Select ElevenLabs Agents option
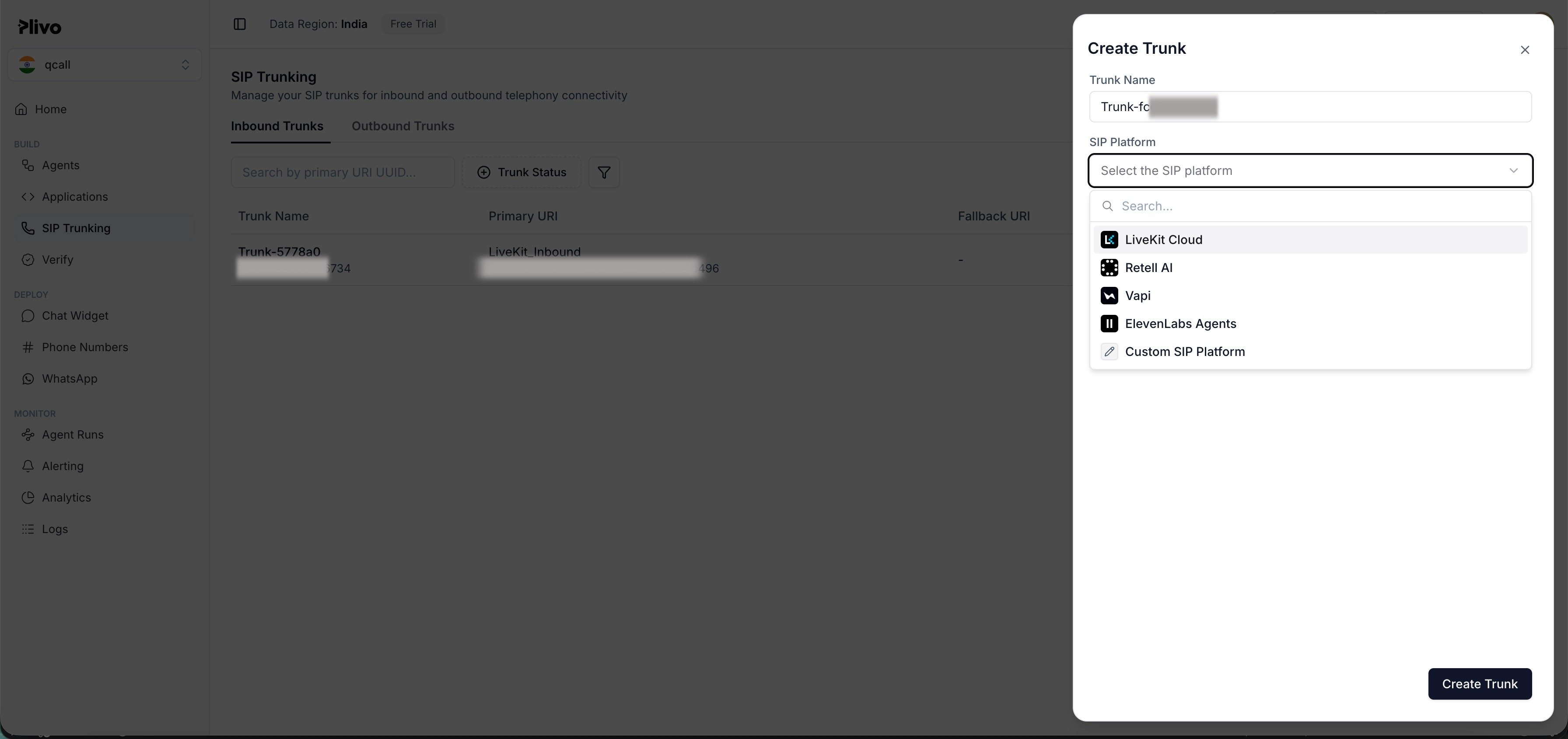This screenshot has width=1568, height=739. [x=1310, y=324]
